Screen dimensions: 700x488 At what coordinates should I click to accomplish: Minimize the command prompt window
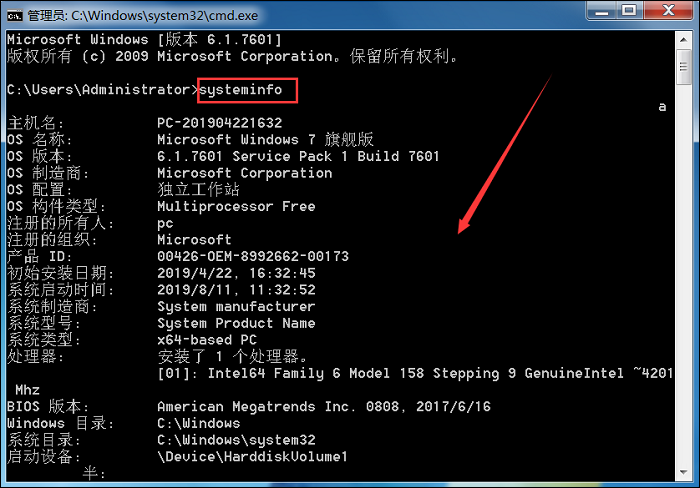coord(600,12)
